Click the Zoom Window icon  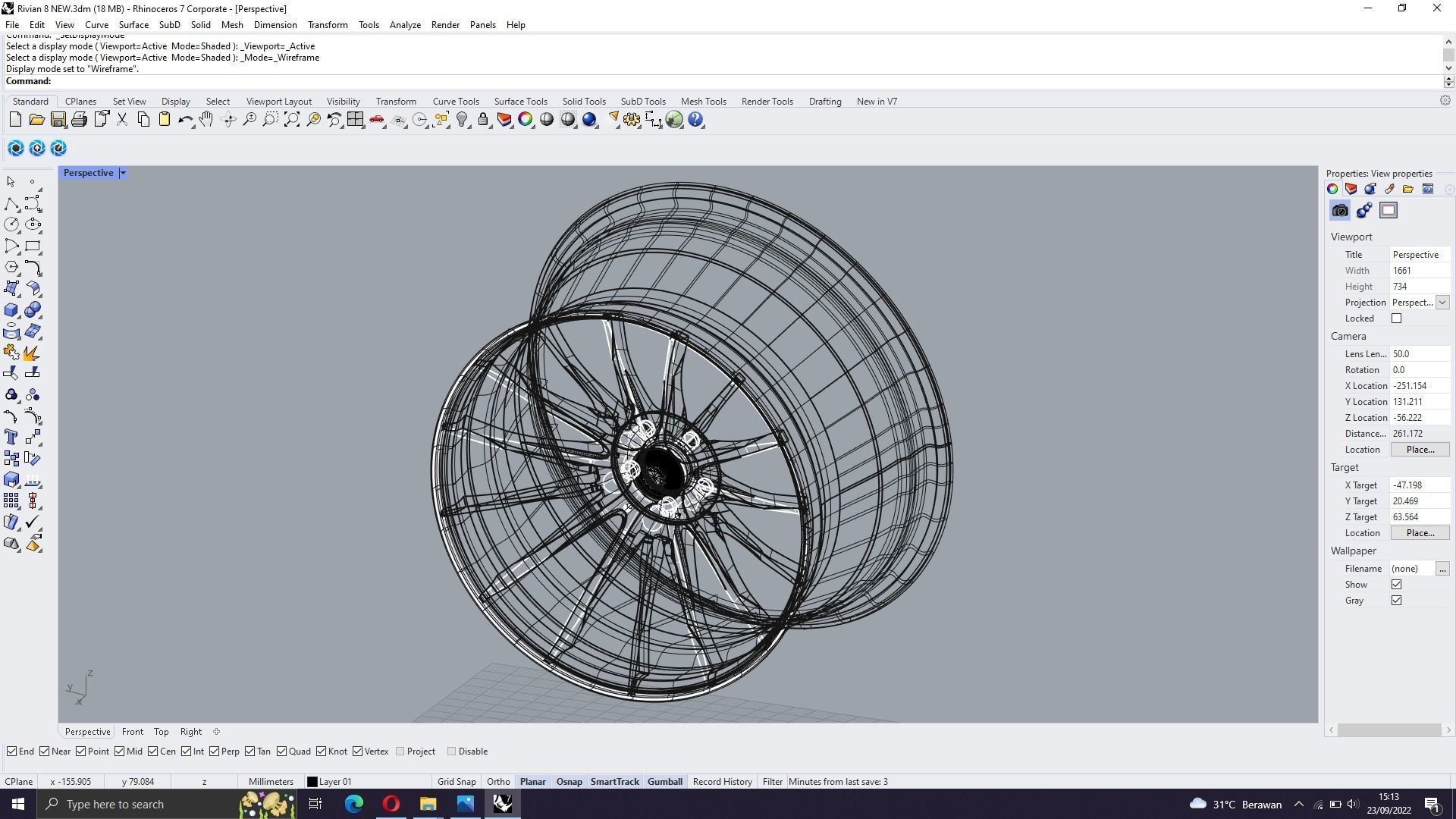coord(271,120)
